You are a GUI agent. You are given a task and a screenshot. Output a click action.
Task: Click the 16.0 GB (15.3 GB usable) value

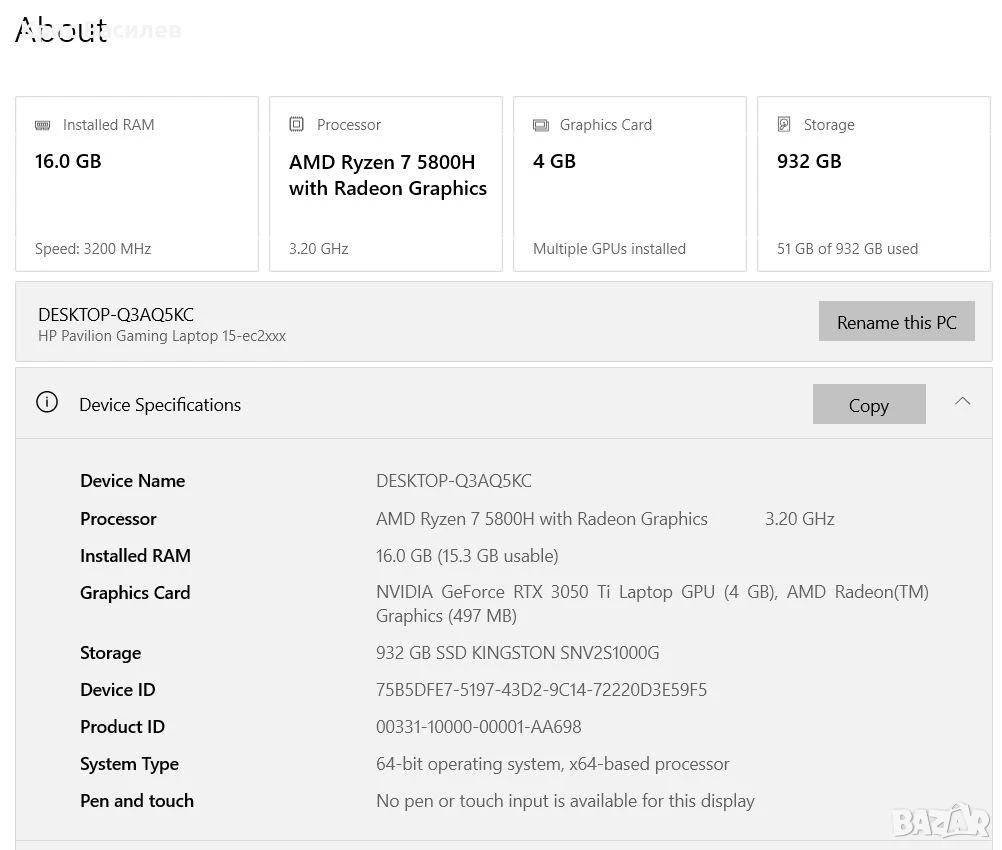(x=467, y=556)
